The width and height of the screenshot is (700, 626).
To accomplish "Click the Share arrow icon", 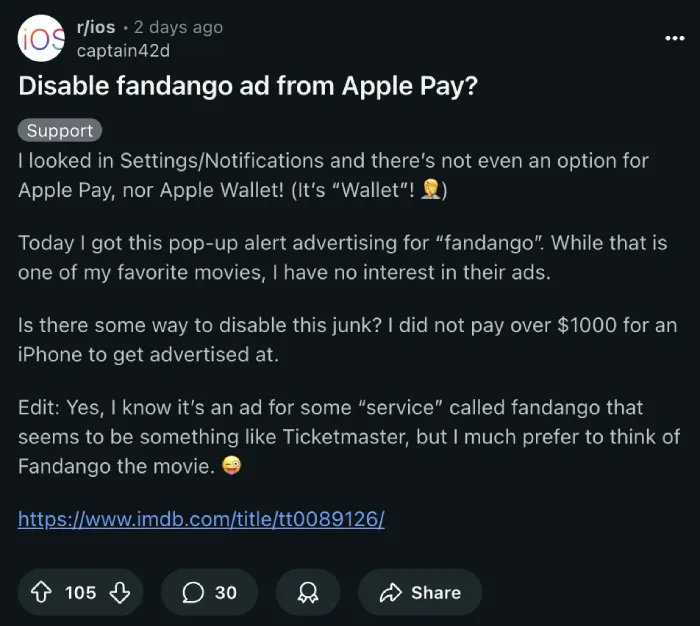I will tap(391, 593).
